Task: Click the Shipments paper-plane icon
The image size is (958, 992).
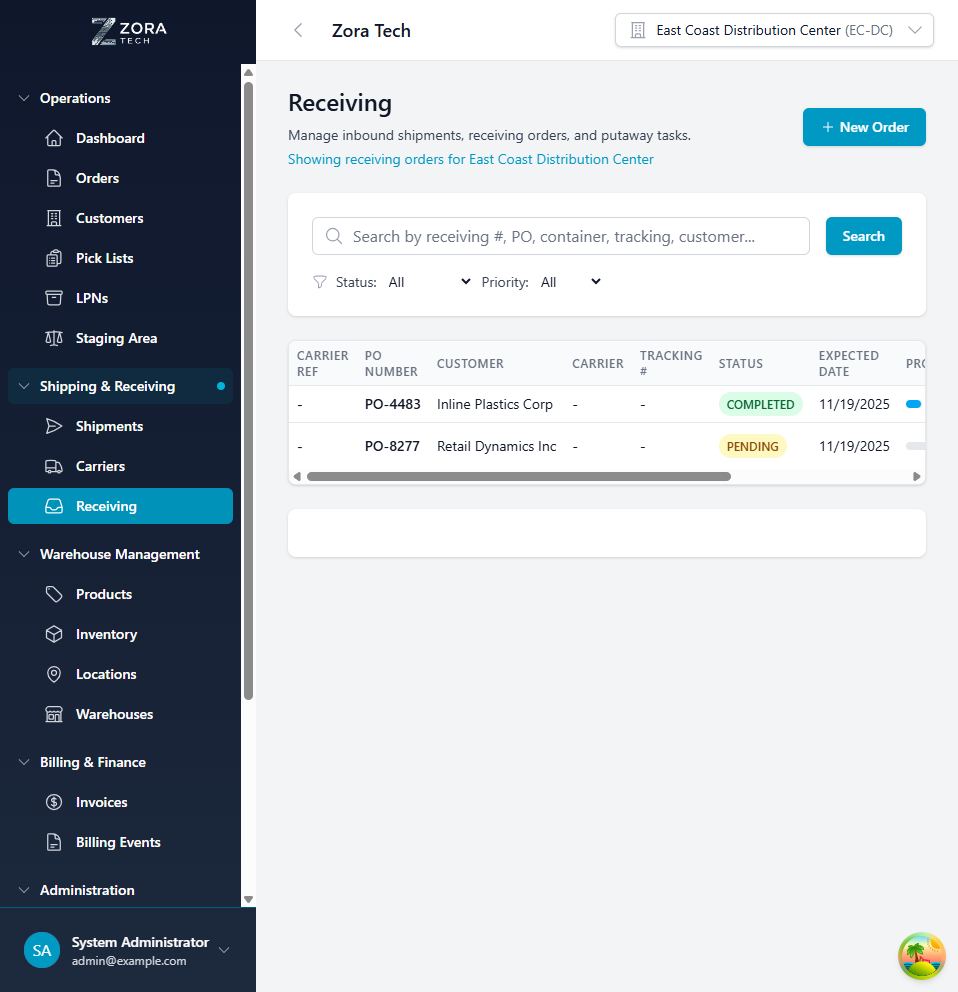Action: tap(53, 426)
